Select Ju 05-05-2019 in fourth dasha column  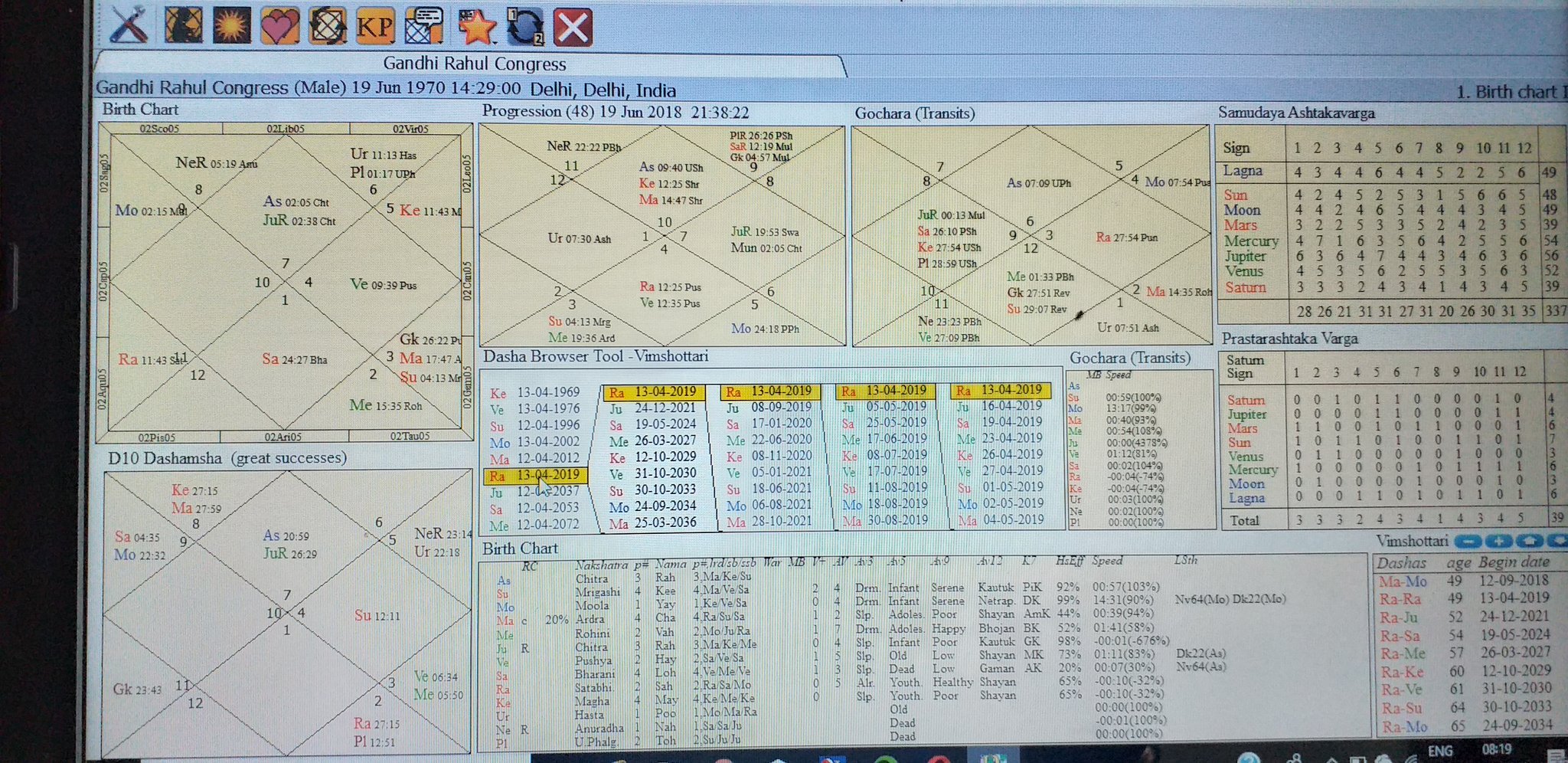coord(885,407)
